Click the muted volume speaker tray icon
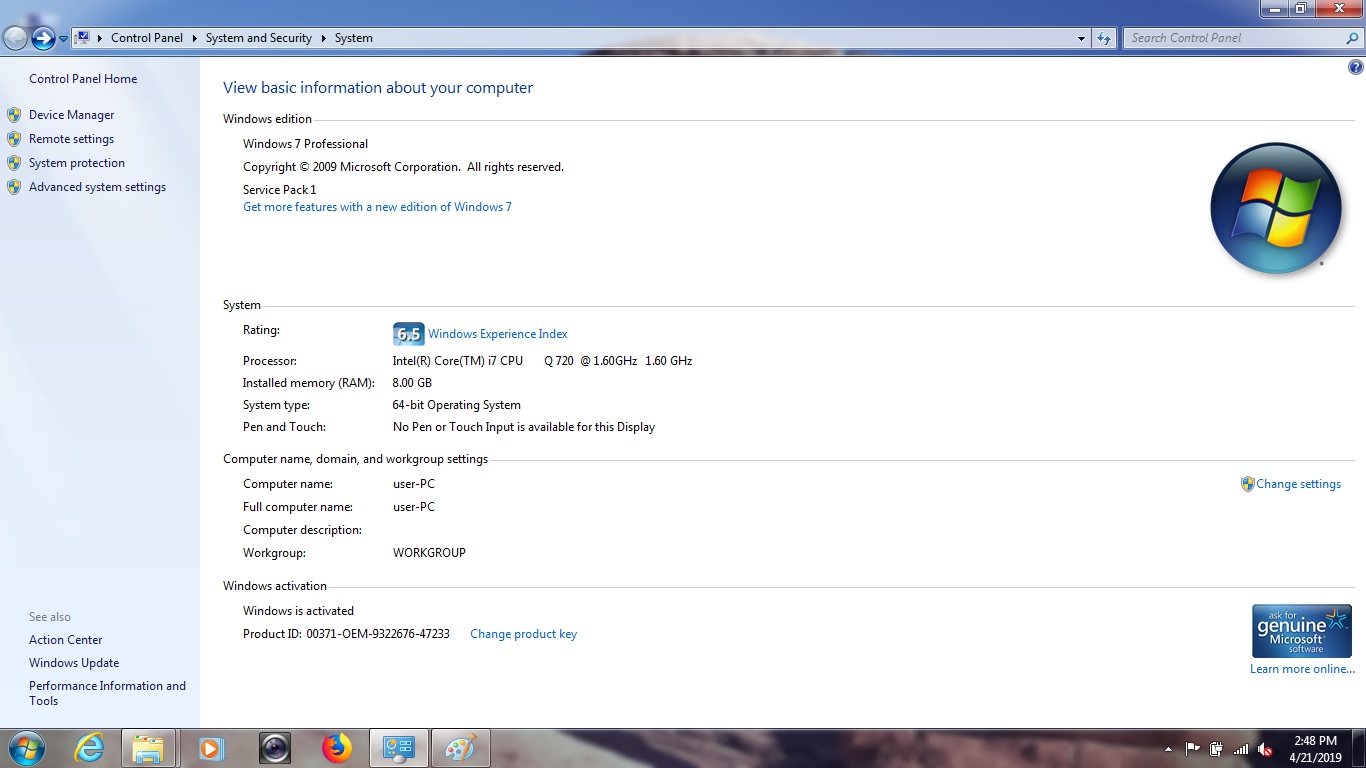1366x768 pixels. click(x=1265, y=749)
